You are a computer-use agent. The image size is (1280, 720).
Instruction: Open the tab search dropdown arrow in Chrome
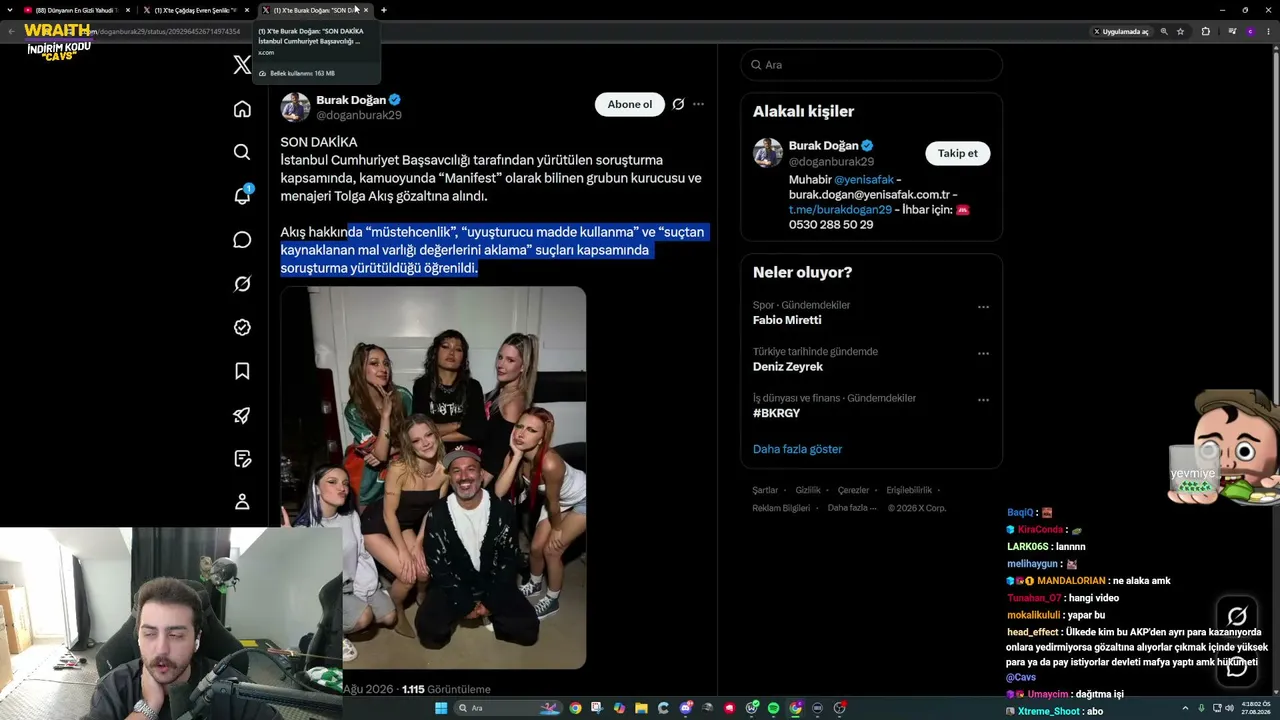point(12,10)
